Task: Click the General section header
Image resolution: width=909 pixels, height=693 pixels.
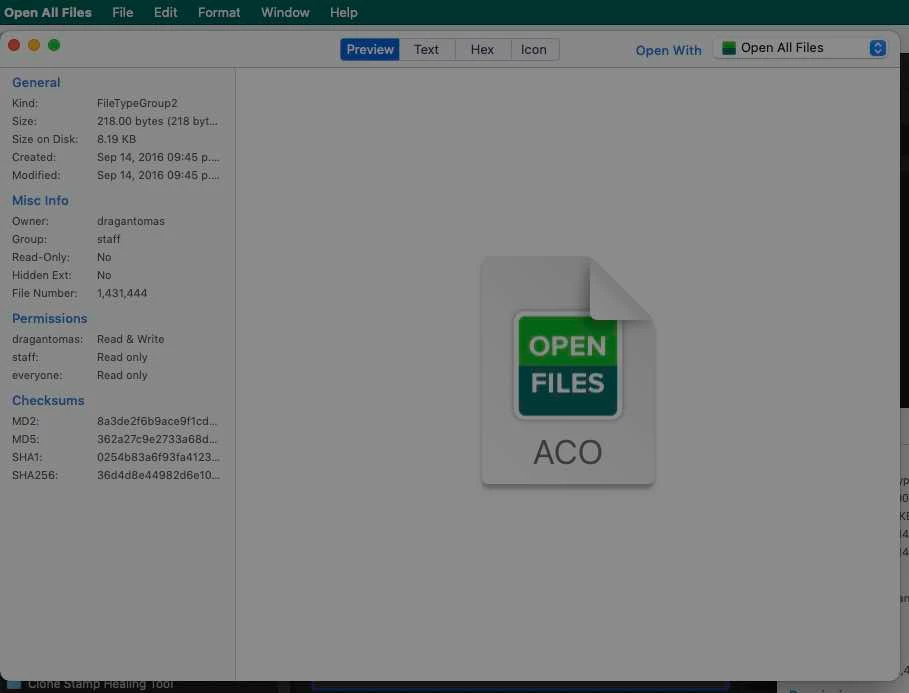Action: [36, 82]
